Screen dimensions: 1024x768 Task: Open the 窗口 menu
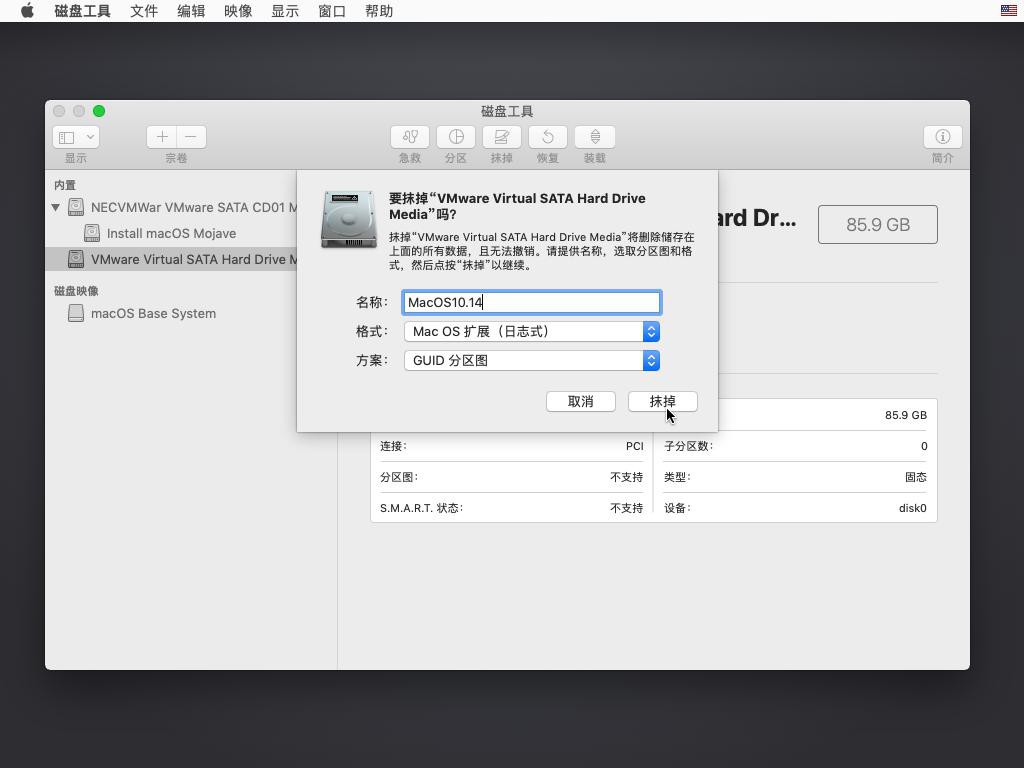pyautogui.click(x=332, y=11)
